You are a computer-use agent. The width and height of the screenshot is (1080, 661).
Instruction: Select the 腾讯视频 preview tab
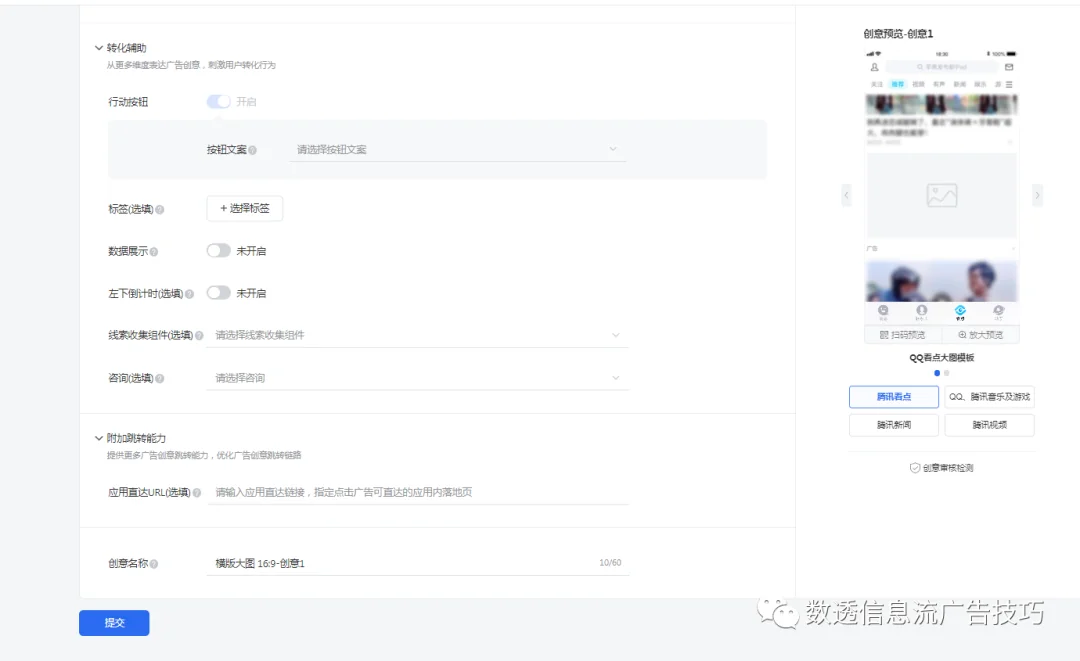pos(989,425)
